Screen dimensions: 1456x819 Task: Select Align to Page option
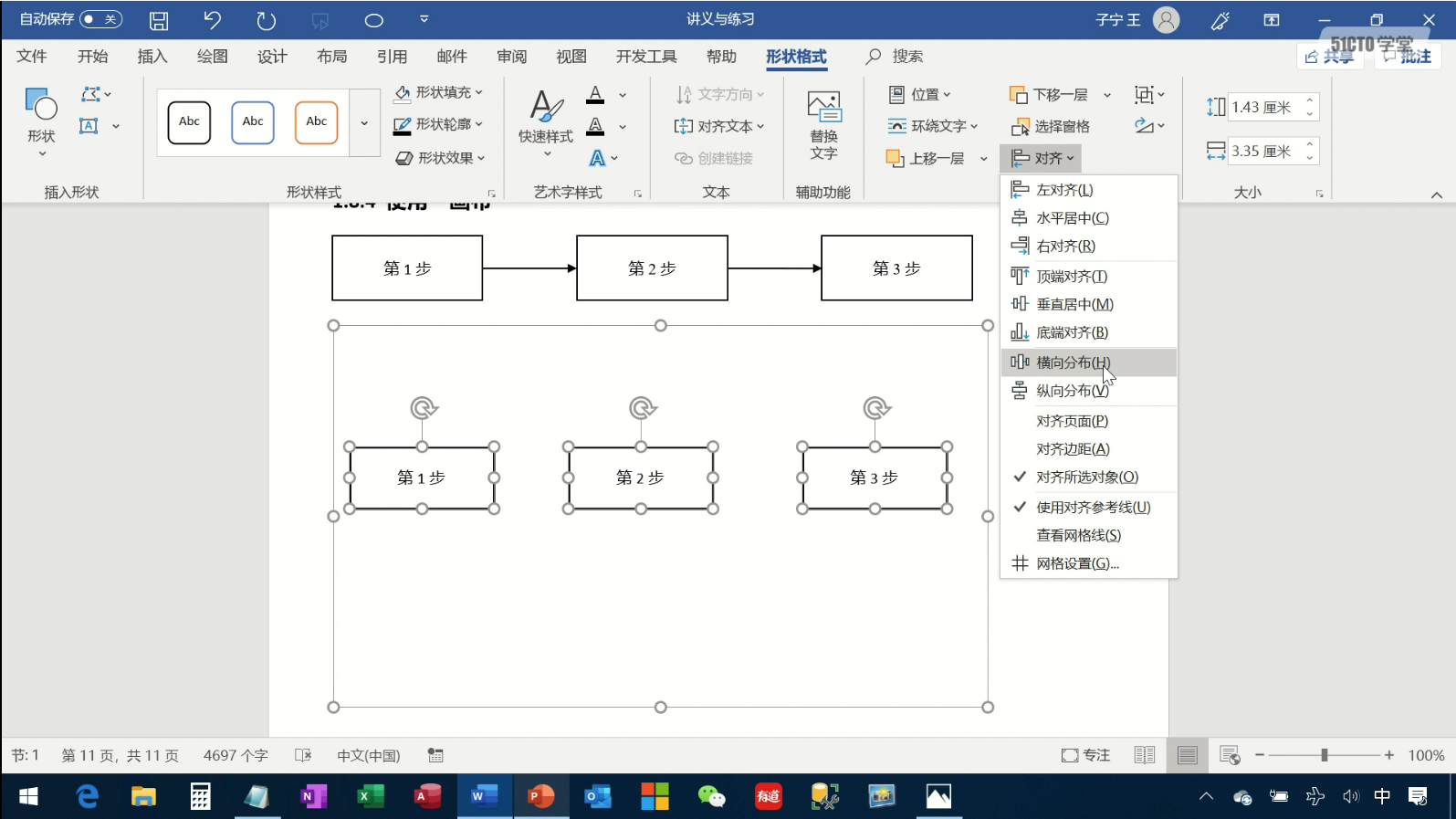click(x=1089, y=421)
